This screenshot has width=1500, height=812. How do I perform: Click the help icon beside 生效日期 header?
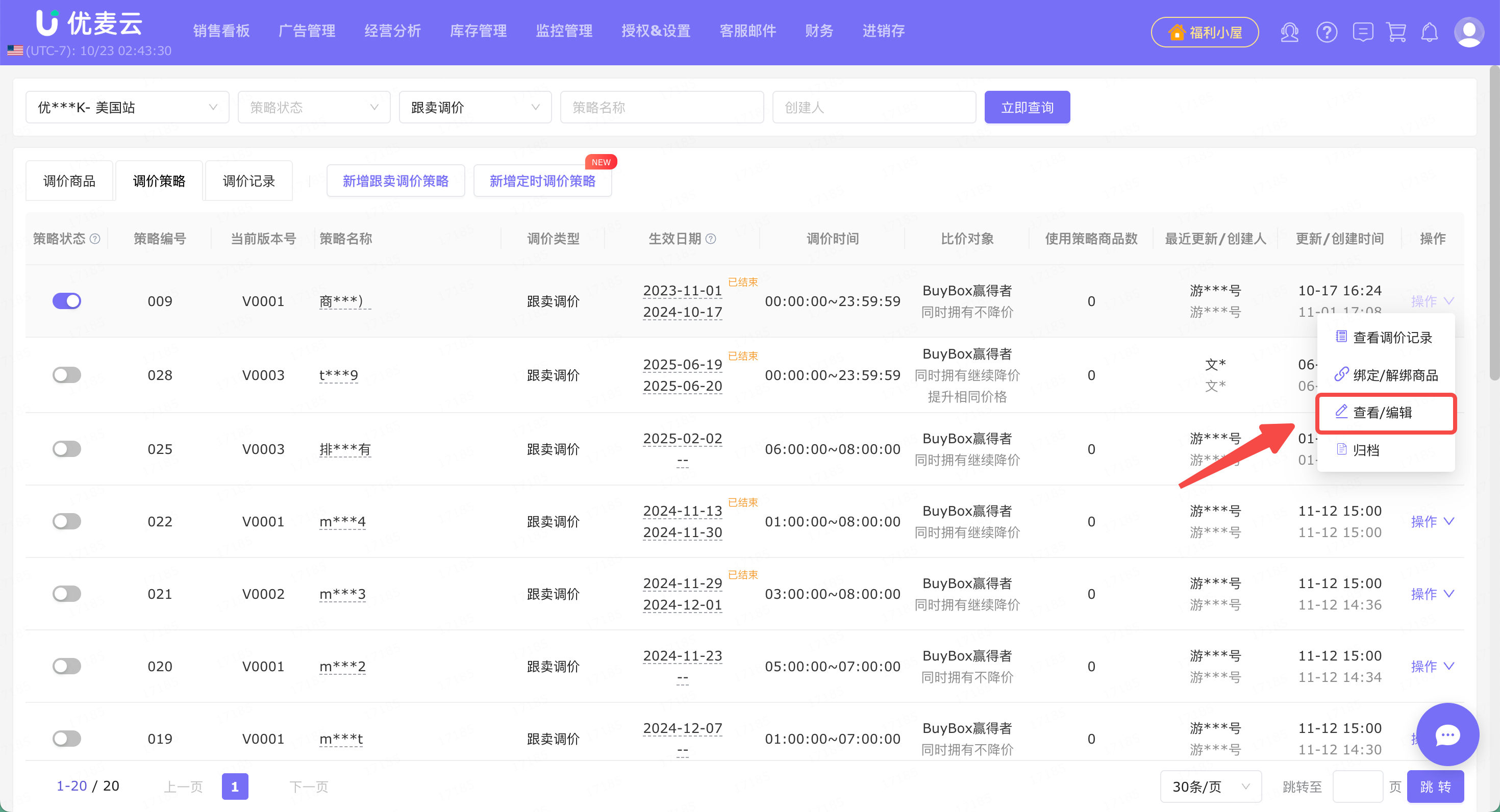[711, 239]
